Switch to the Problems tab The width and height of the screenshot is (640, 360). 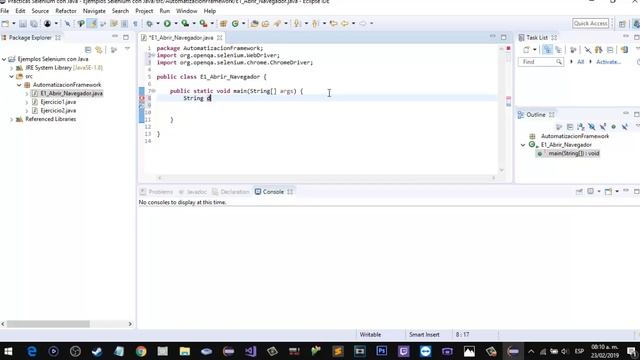157,192
